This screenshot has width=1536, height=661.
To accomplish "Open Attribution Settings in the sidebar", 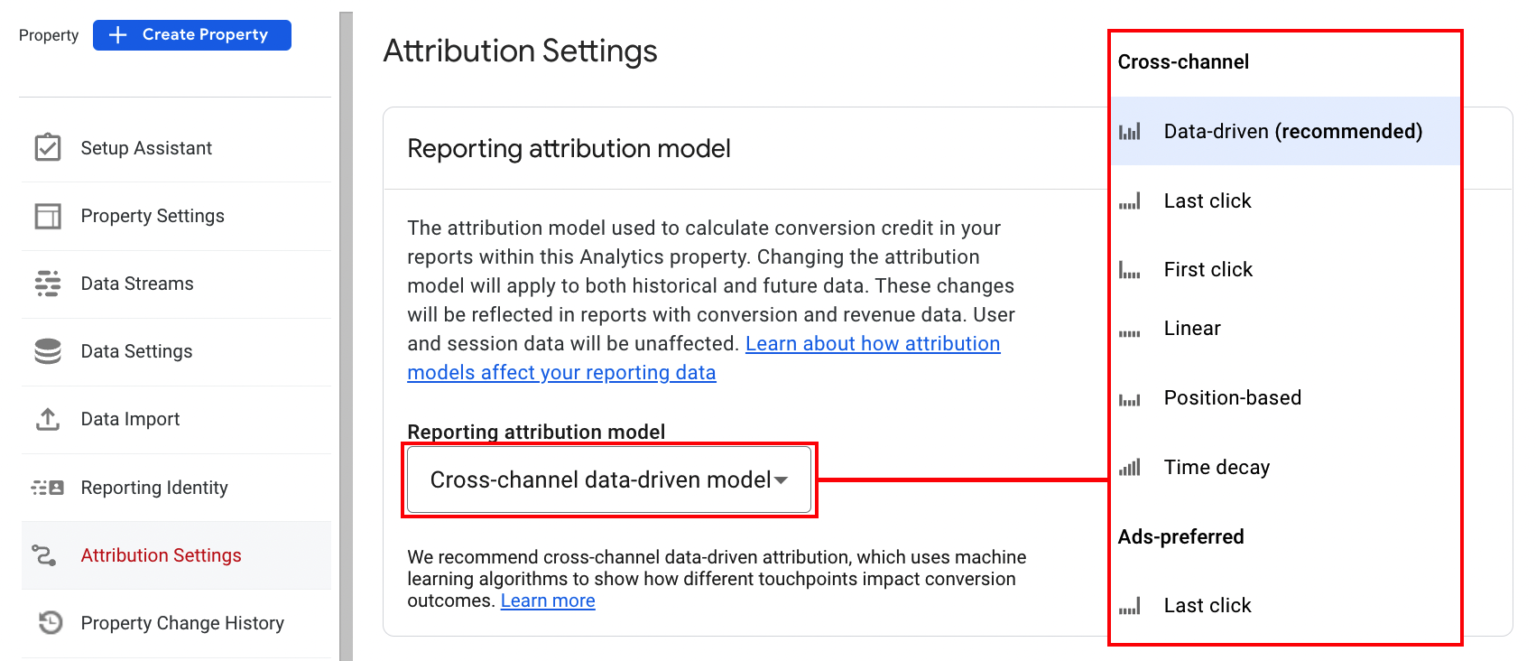I will (x=160, y=555).
